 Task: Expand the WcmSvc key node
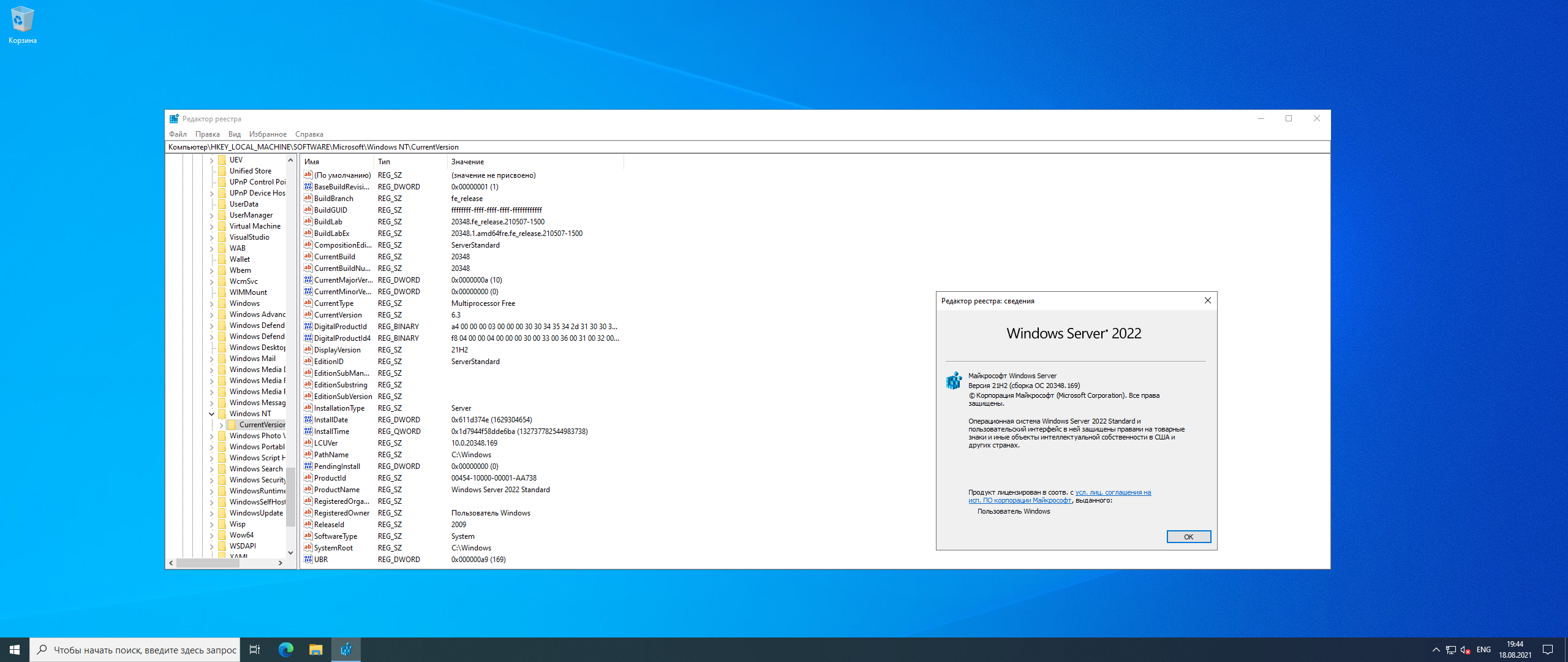(212, 281)
